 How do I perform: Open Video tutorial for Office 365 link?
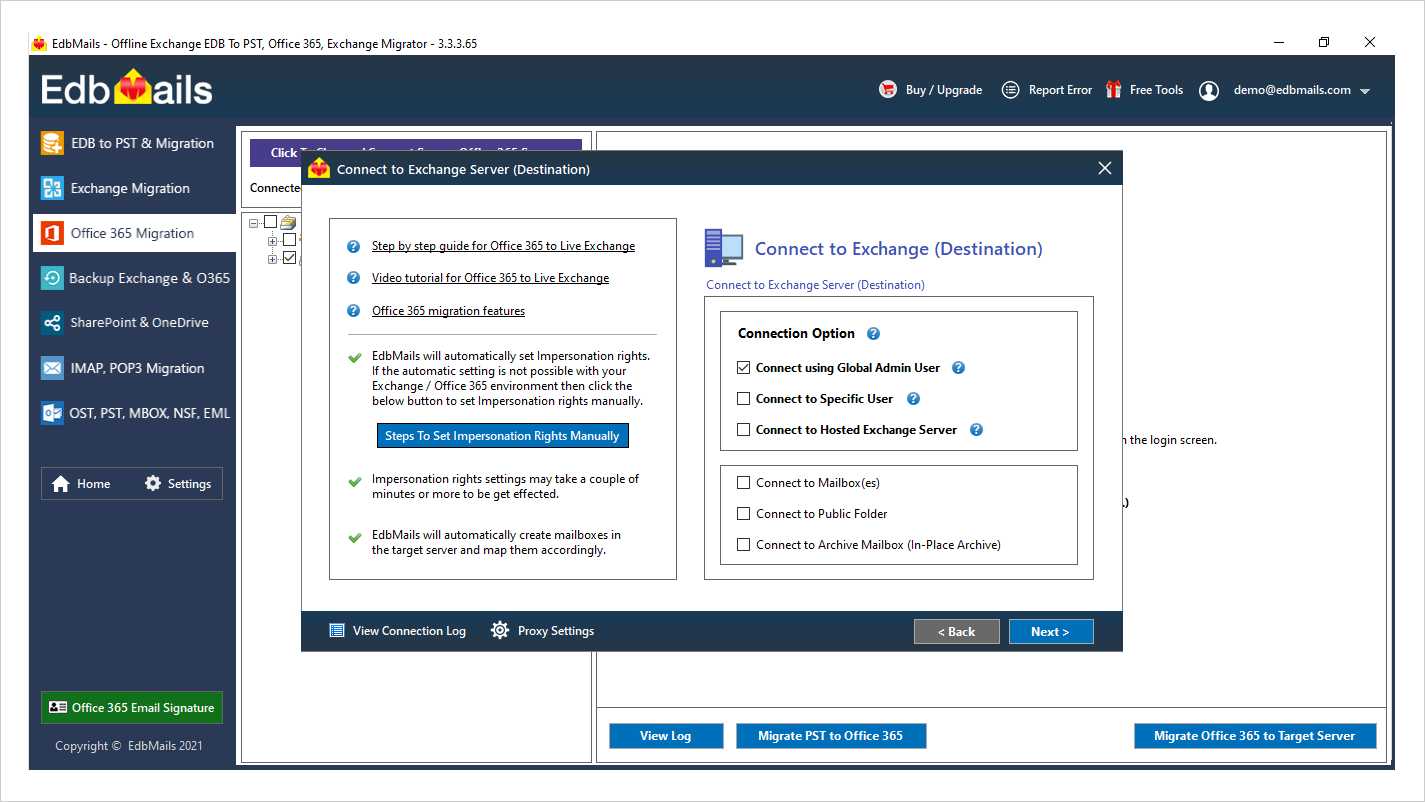point(490,278)
